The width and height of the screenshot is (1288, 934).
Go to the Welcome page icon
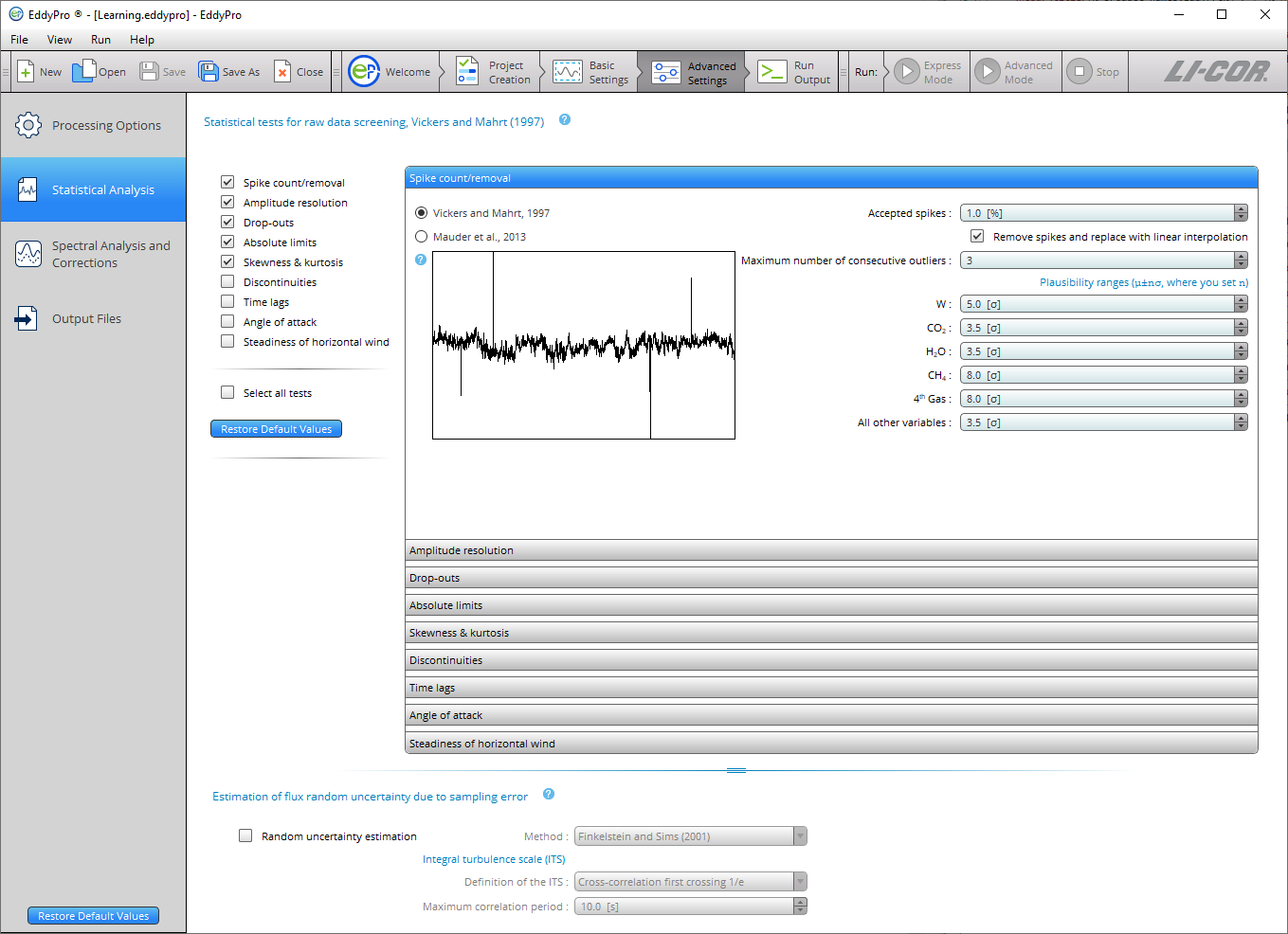point(364,72)
